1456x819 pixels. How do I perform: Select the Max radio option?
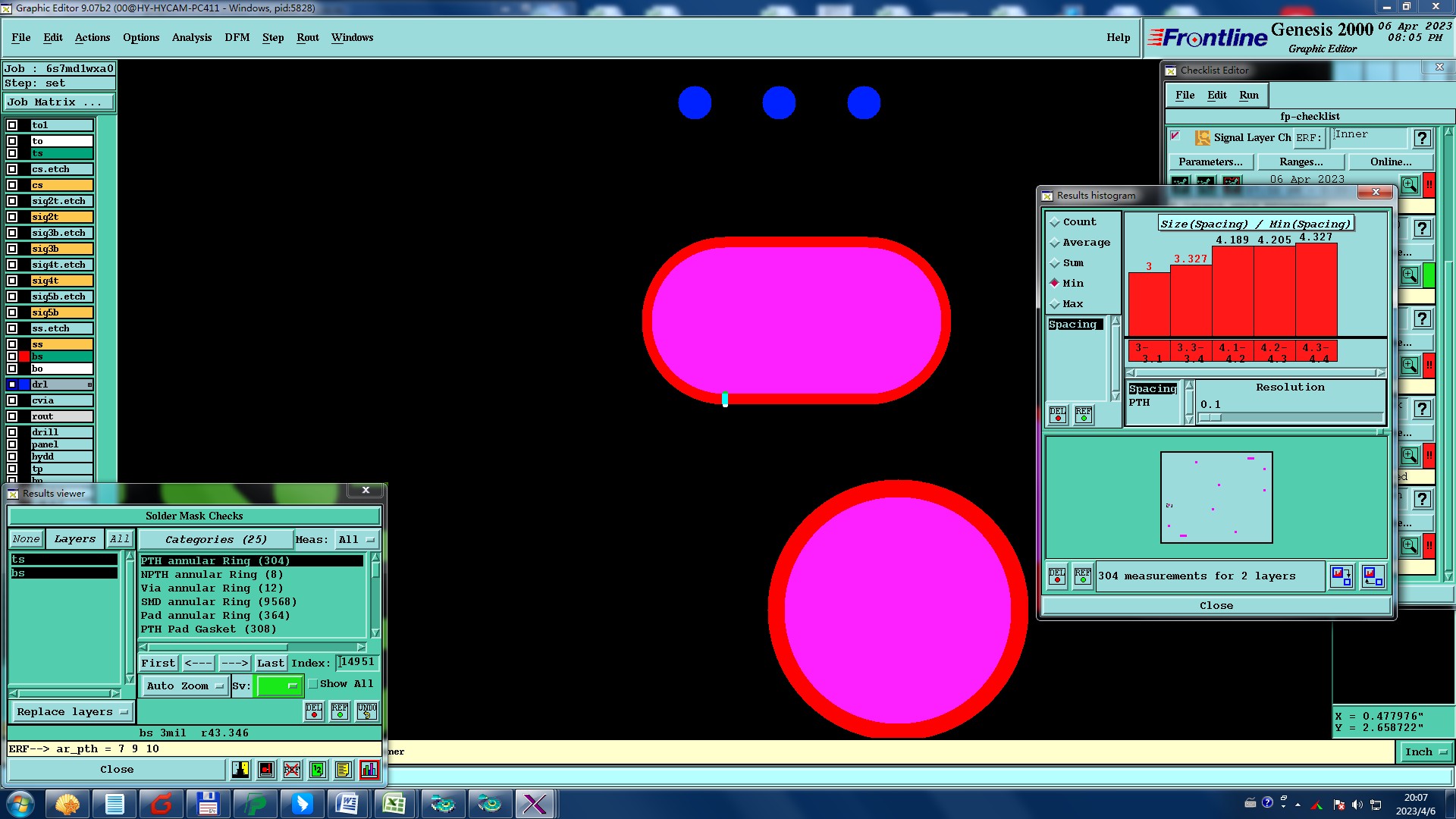click(1054, 303)
